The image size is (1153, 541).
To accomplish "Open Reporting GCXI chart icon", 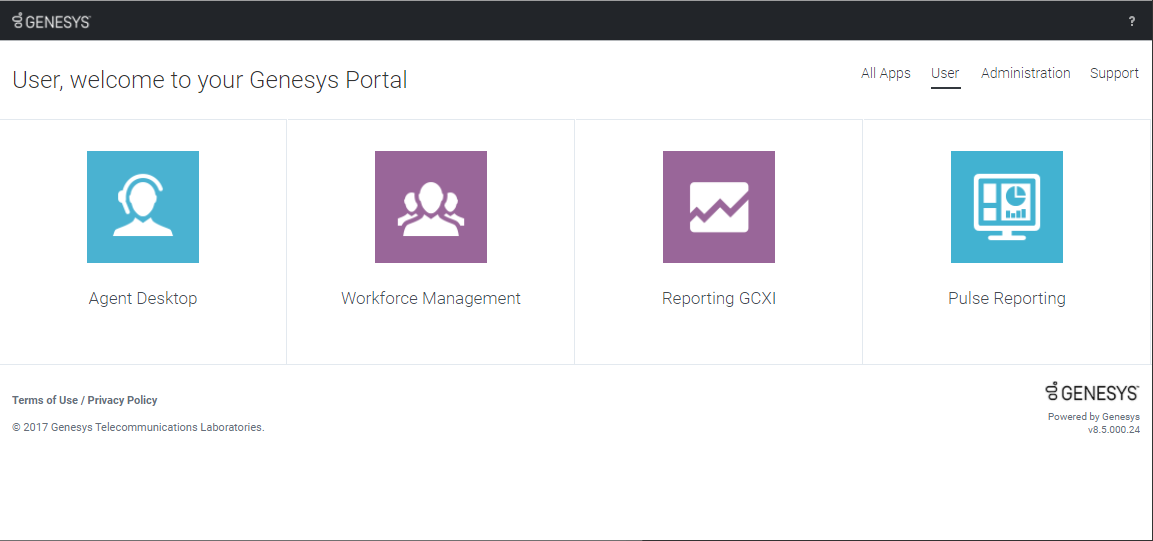I will click(x=719, y=207).
